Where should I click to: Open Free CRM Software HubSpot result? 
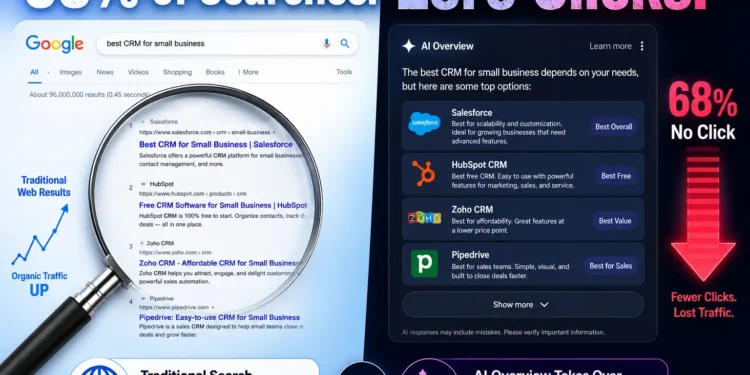223,205
